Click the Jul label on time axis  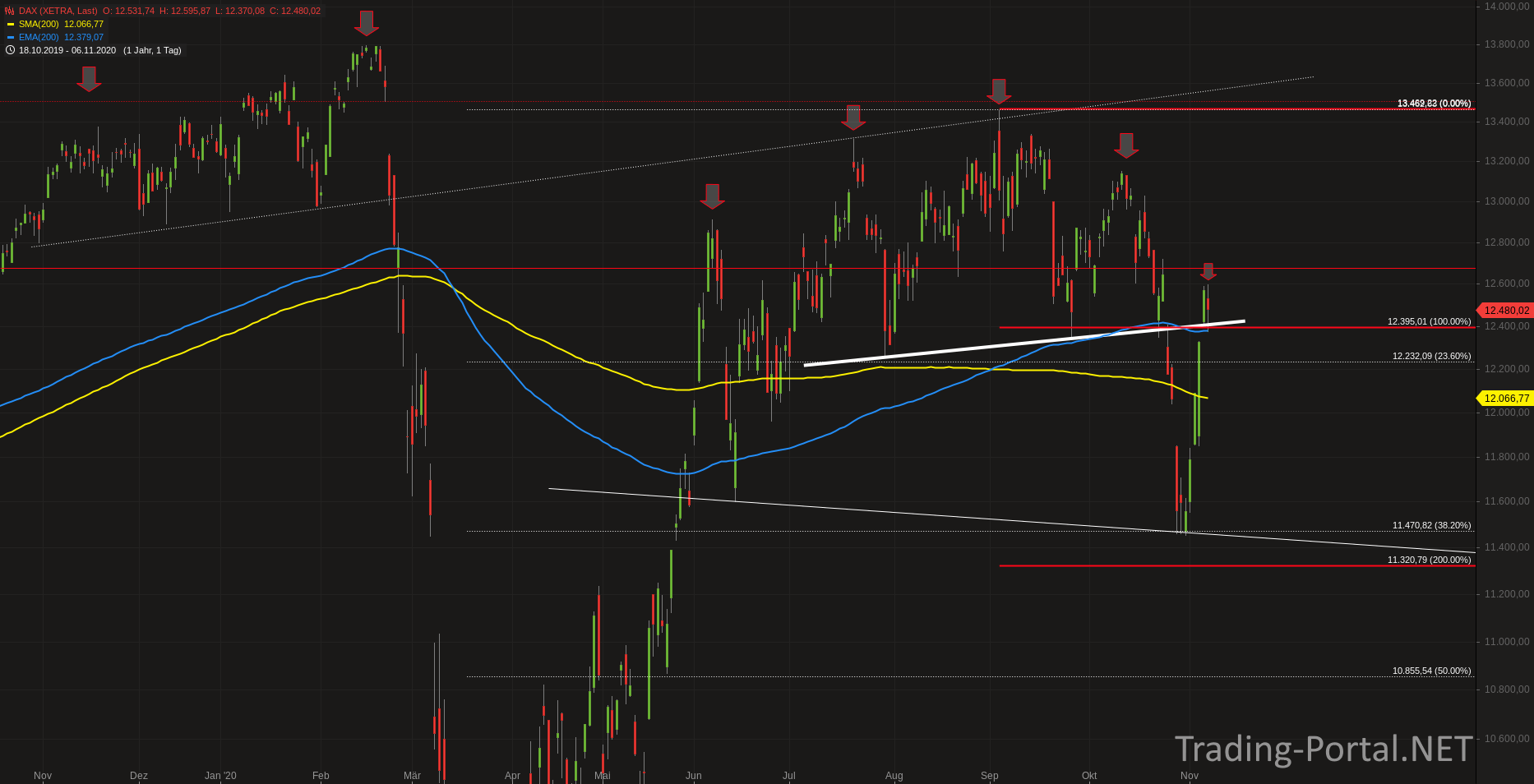[x=789, y=776]
